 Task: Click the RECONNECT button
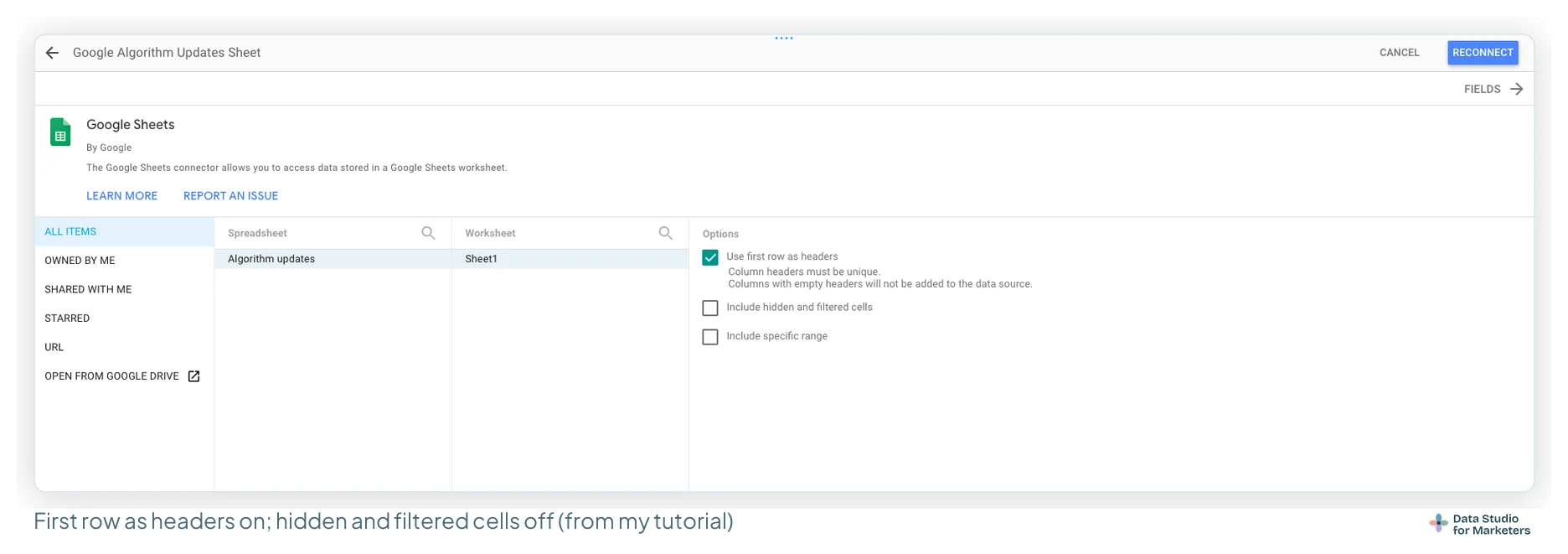1483,53
